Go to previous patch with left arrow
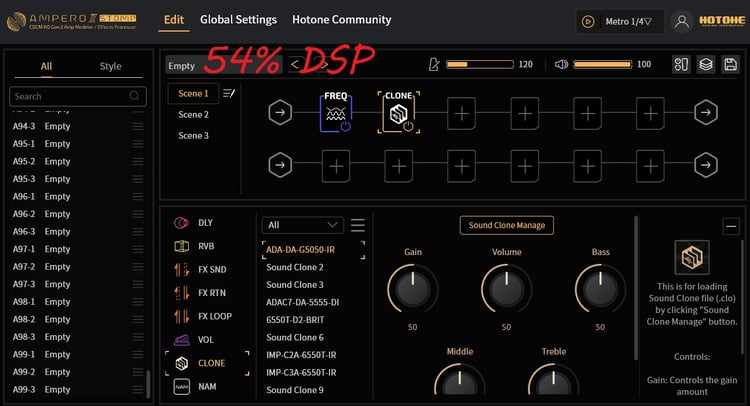Screen dimensions: 750x406 tap(295, 64)
